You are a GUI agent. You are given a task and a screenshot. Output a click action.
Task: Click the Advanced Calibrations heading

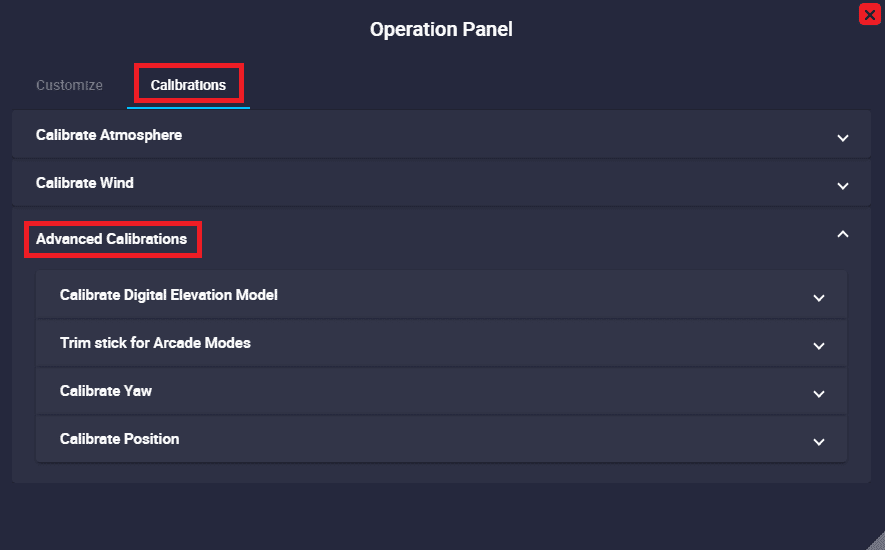[111, 239]
